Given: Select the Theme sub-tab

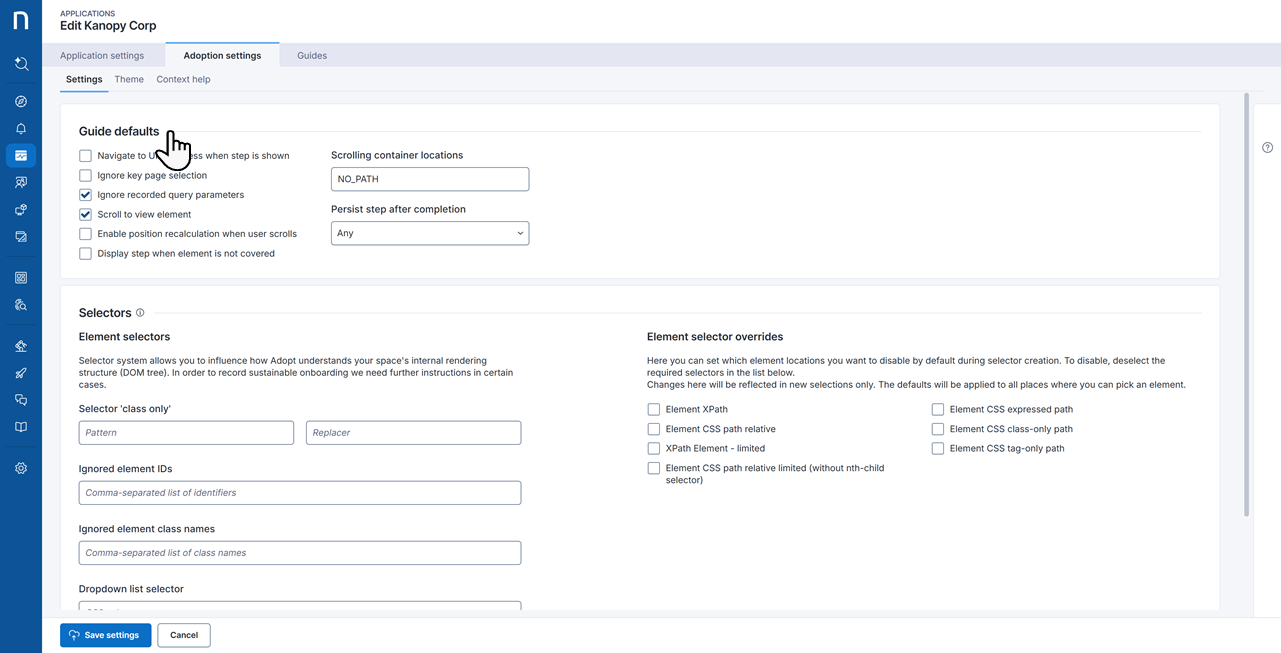Looking at the screenshot, I should [x=129, y=79].
